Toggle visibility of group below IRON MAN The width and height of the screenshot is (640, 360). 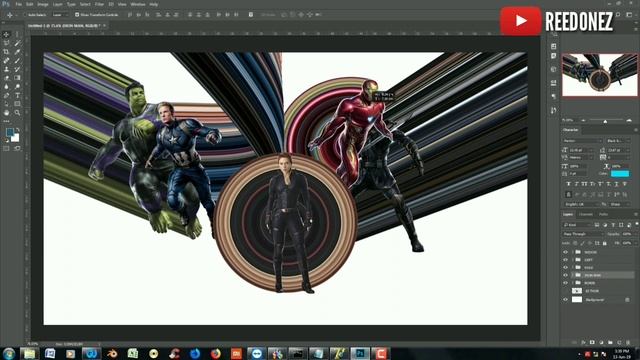tap(566, 283)
